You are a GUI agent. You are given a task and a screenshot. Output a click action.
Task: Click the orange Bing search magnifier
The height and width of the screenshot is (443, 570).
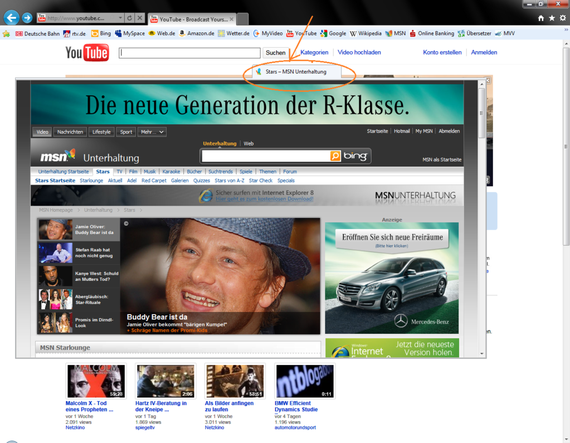point(335,156)
